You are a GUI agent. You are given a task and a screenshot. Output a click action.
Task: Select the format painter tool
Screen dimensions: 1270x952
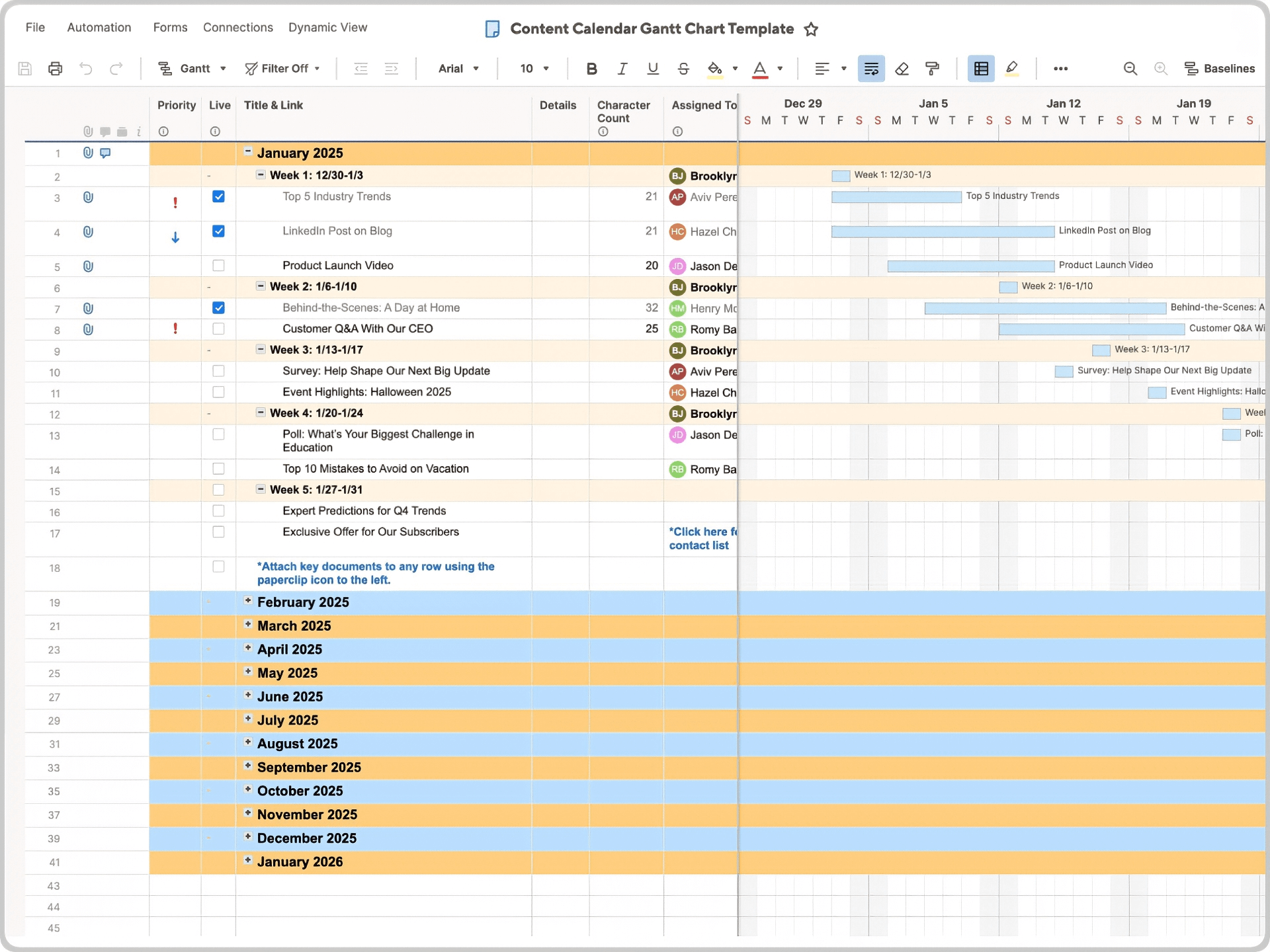932,68
